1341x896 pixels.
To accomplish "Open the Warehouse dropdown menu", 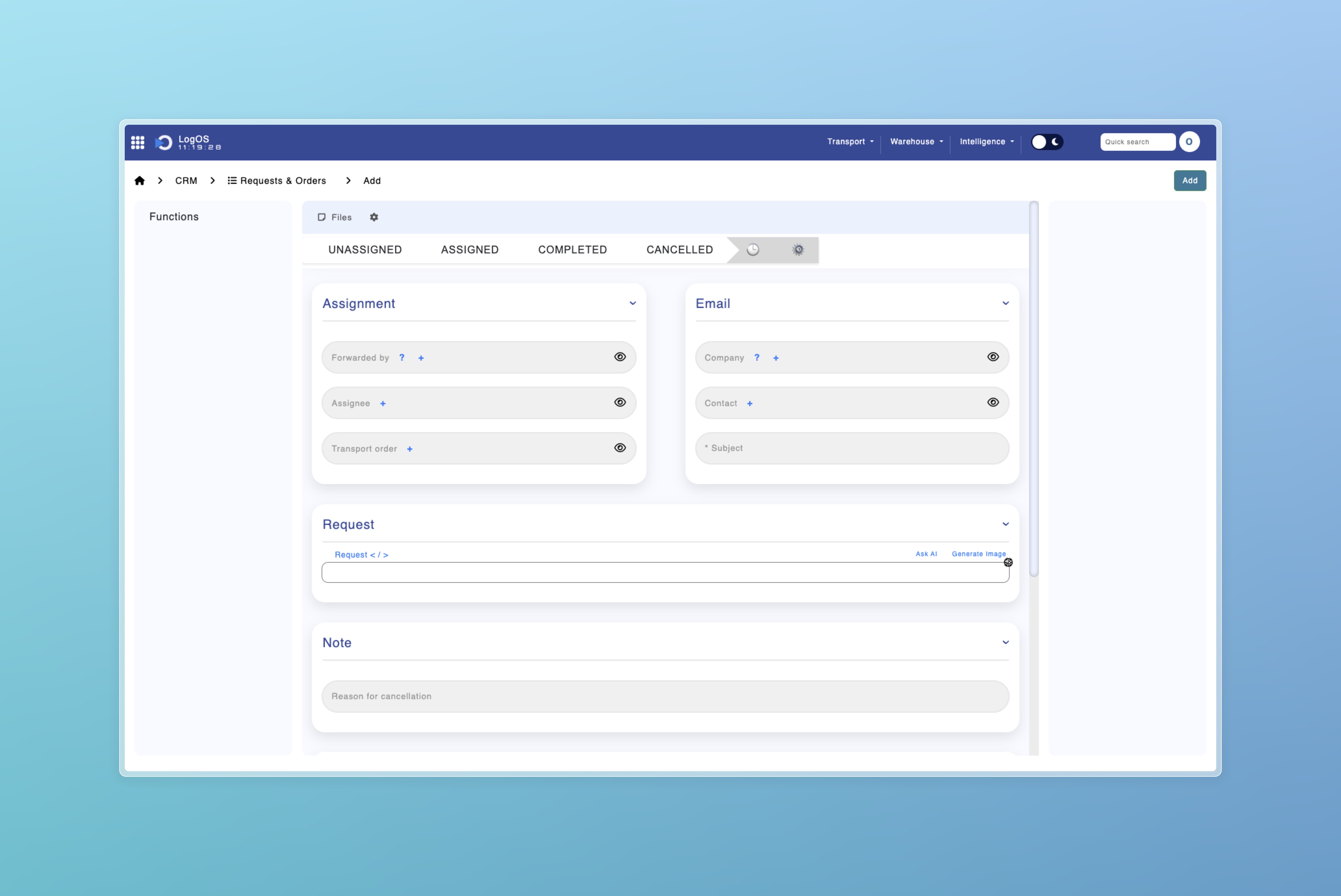I will coord(916,142).
